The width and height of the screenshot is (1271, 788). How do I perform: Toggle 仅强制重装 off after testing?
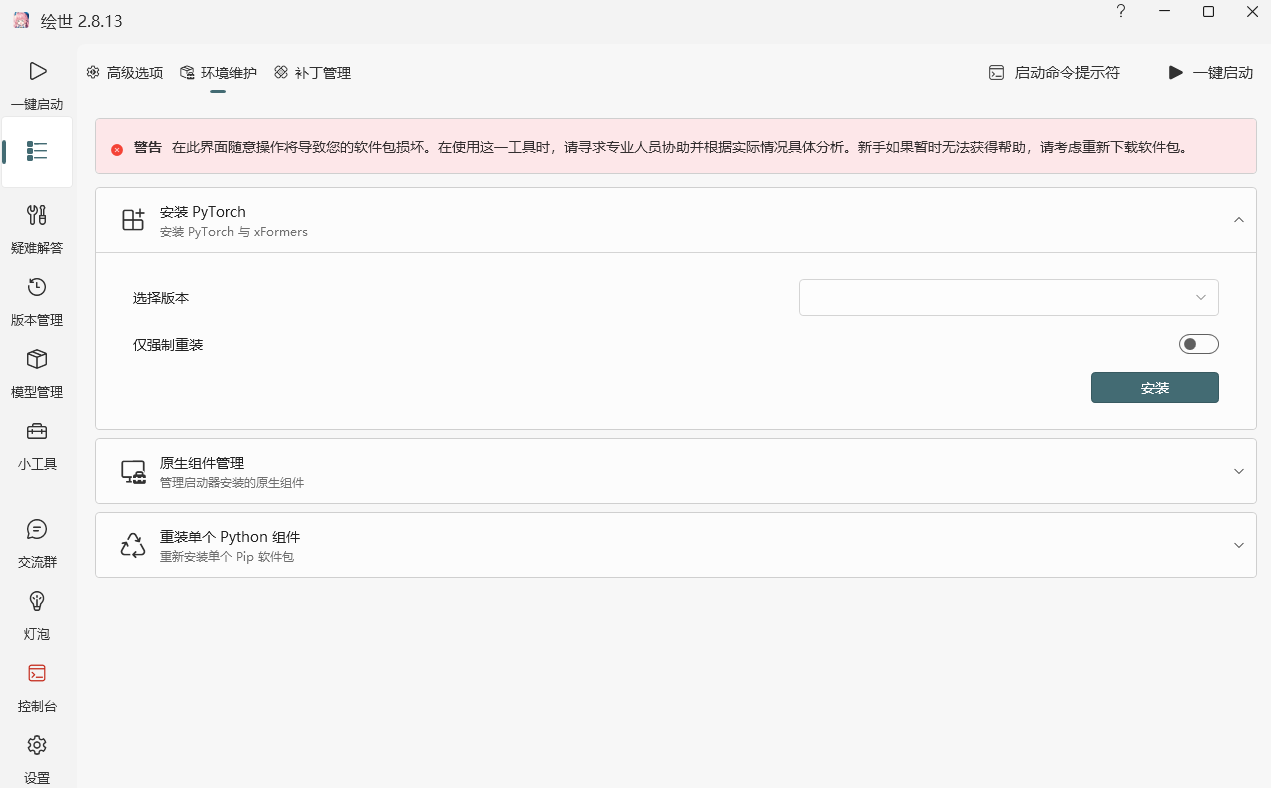(1198, 343)
